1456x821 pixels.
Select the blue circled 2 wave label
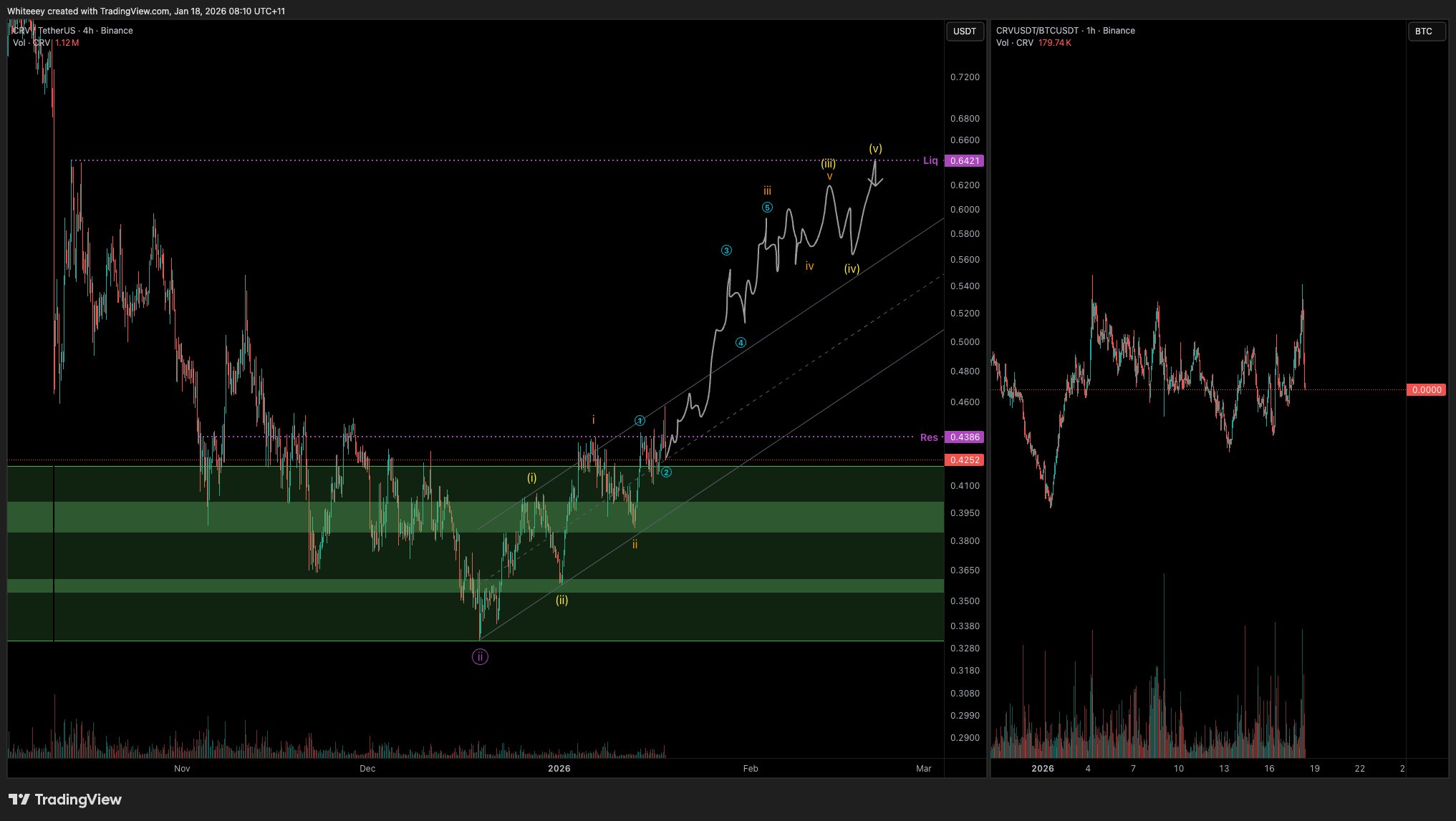pos(666,472)
